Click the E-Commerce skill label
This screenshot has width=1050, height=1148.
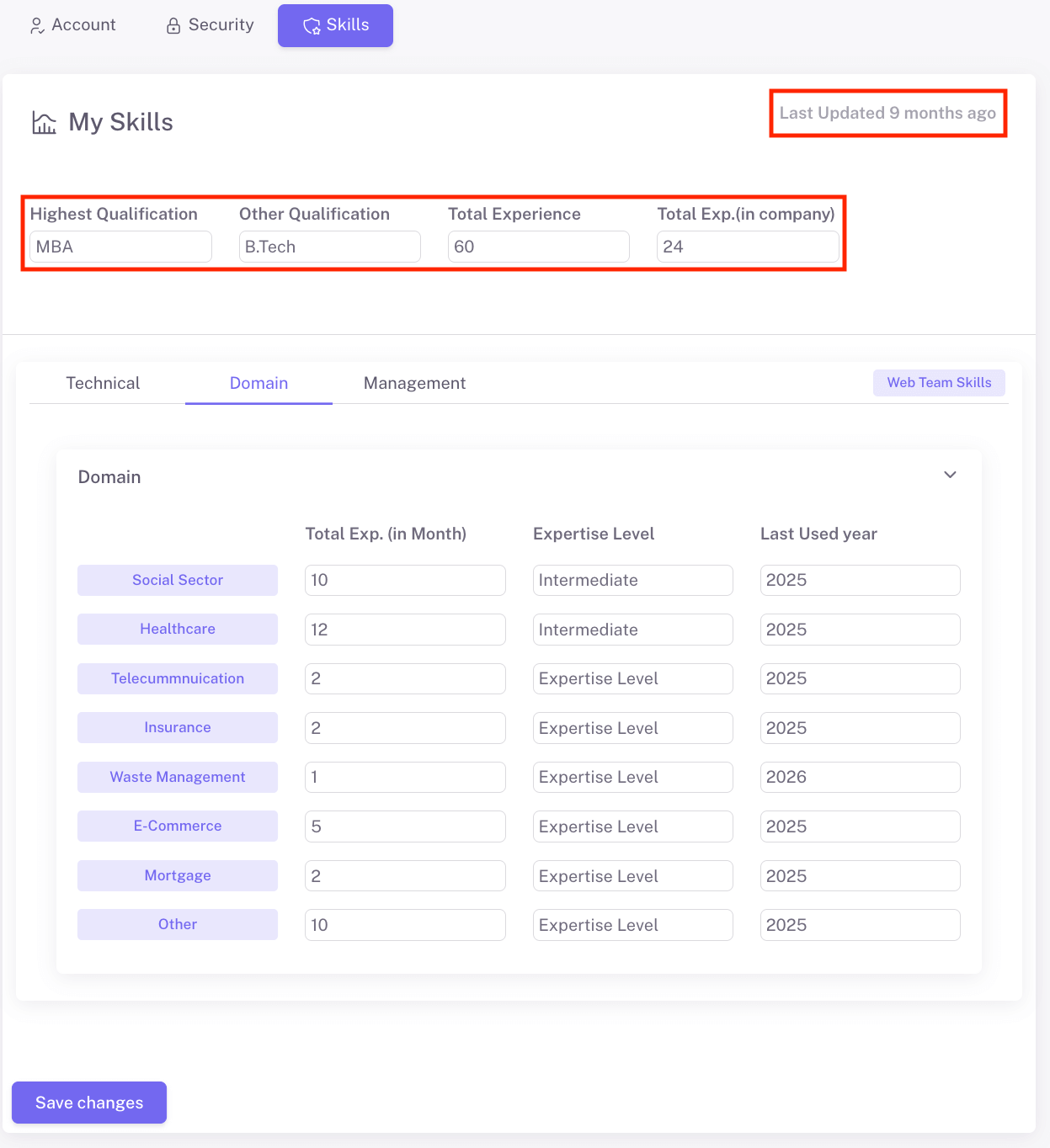[x=178, y=826]
